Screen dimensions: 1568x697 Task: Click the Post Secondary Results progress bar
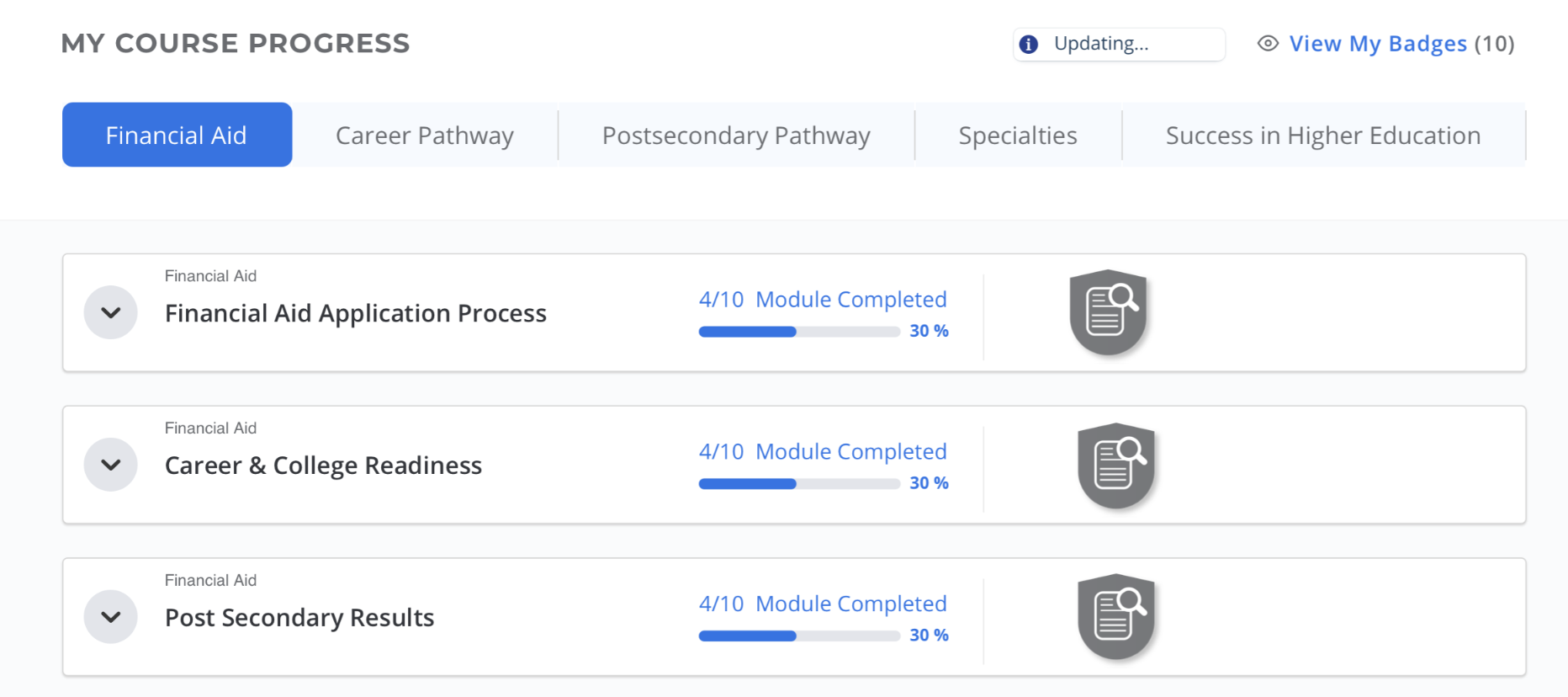[799, 636]
